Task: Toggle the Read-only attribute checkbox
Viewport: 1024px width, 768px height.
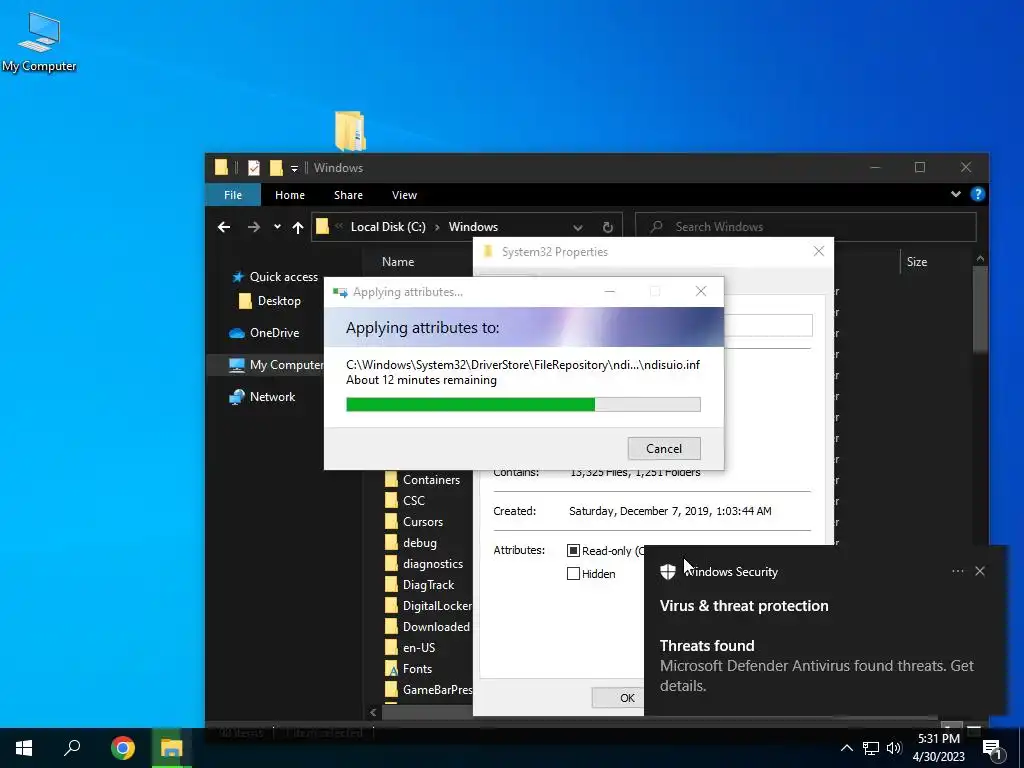Action: (573, 551)
